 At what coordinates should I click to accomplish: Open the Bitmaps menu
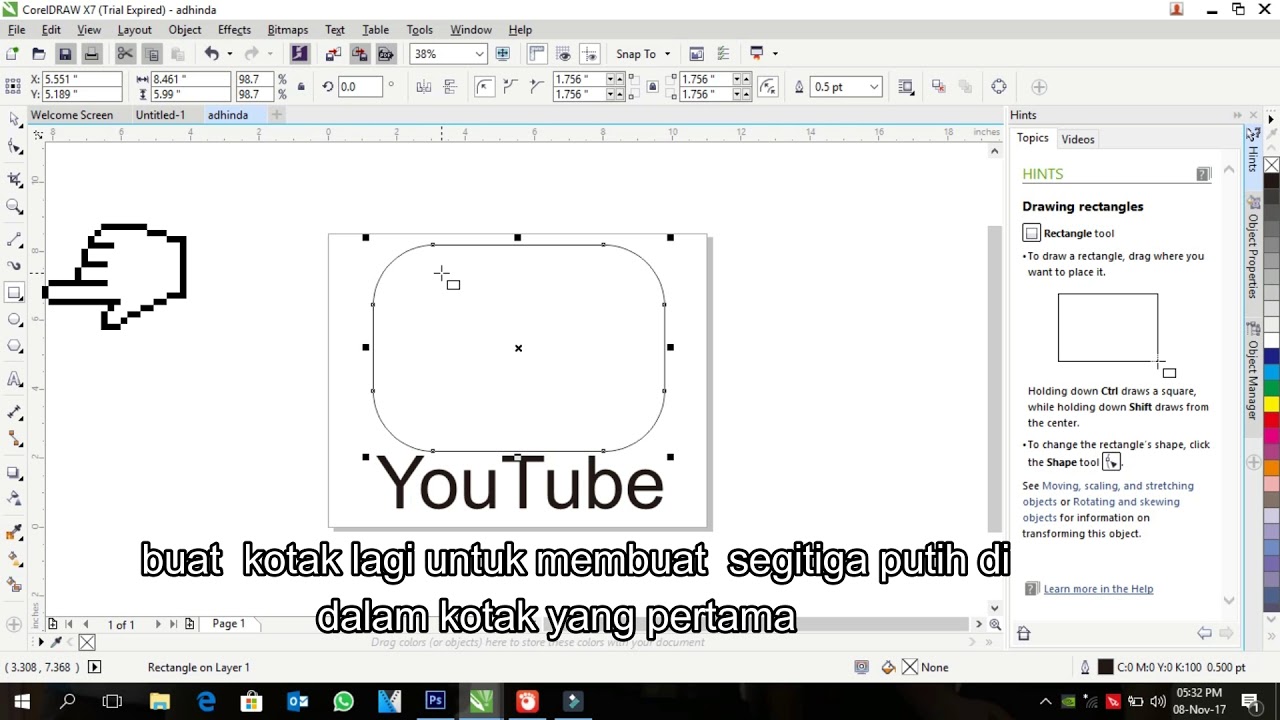[287, 30]
